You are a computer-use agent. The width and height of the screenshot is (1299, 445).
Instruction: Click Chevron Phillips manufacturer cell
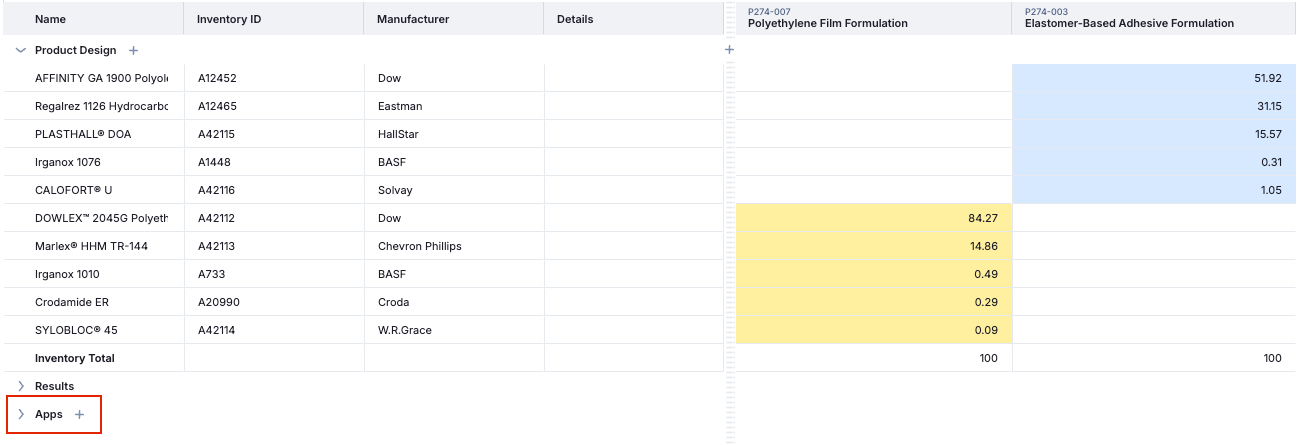click(419, 246)
